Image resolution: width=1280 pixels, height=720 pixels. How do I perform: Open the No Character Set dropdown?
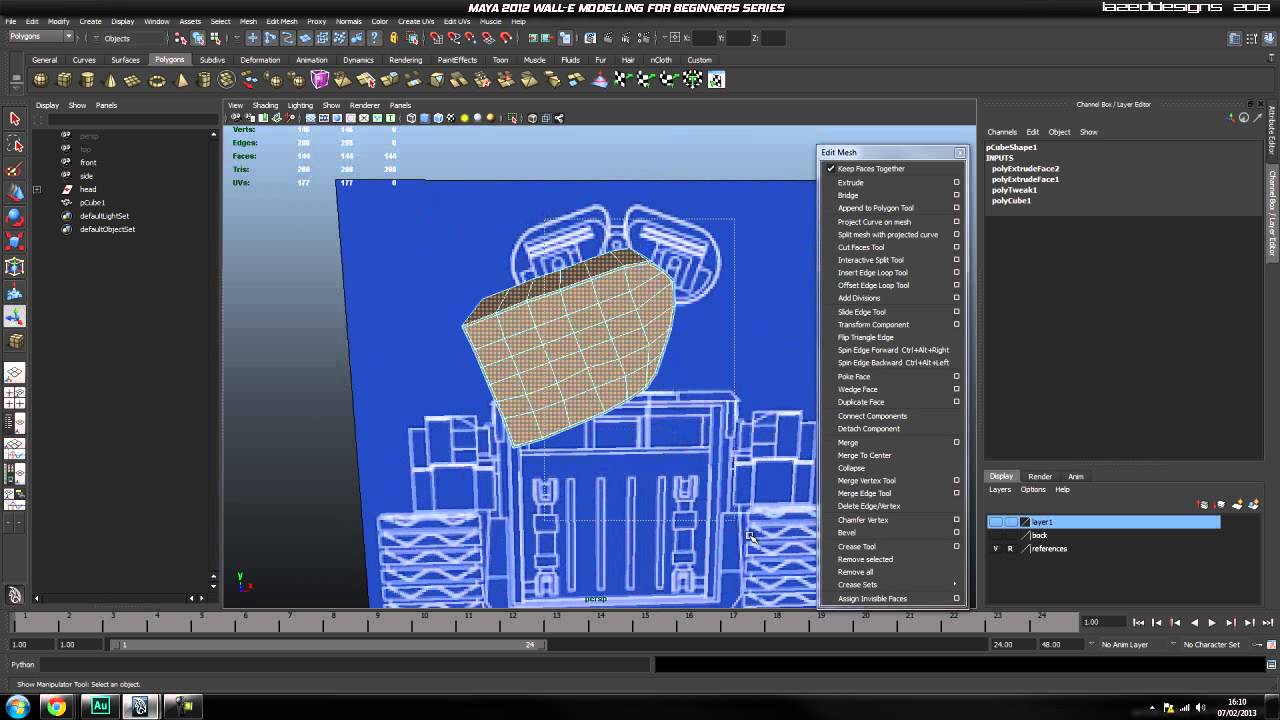click(1216, 645)
